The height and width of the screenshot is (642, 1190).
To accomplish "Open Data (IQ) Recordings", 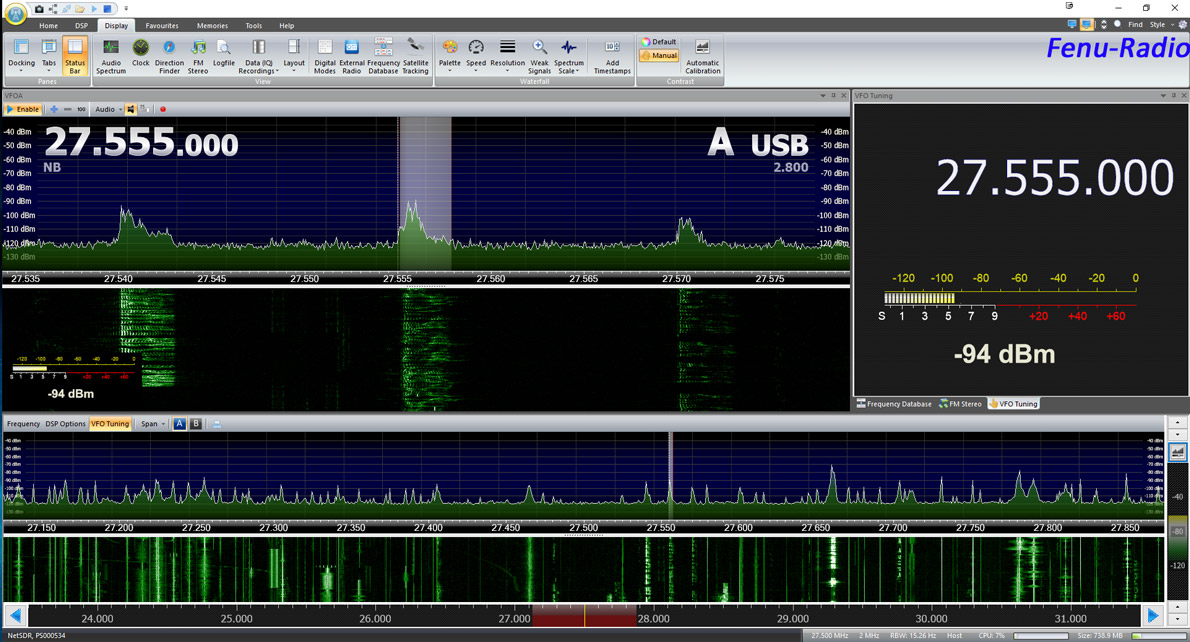I will click(x=258, y=55).
